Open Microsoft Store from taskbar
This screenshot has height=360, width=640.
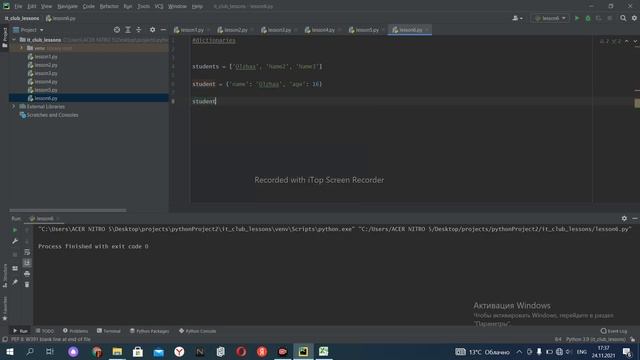[x=138, y=352]
